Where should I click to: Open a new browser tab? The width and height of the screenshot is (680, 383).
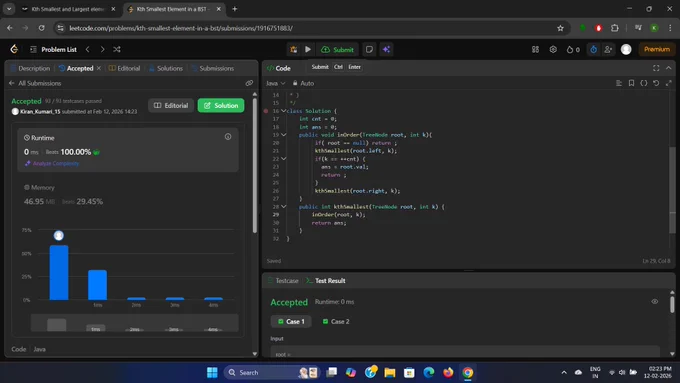pos(235,9)
